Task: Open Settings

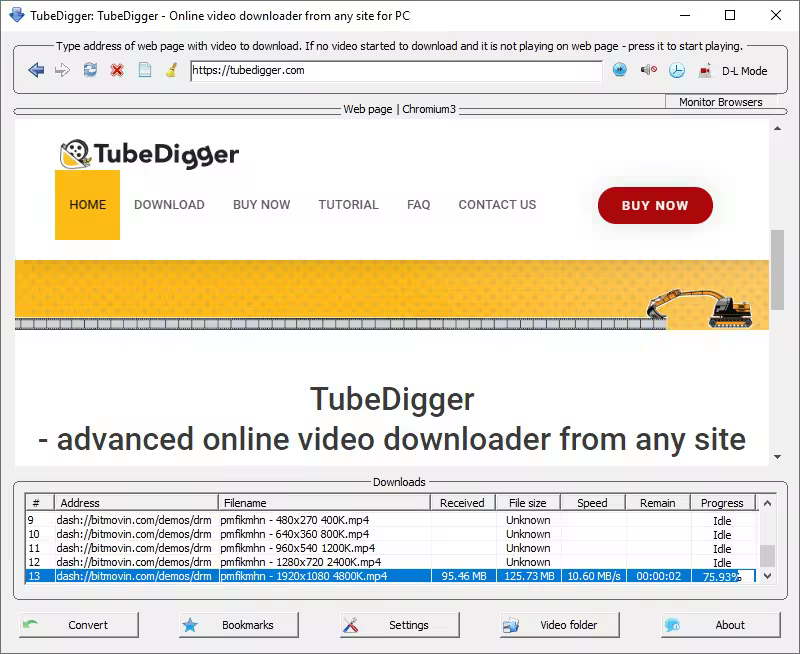Action: click(399, 625)
